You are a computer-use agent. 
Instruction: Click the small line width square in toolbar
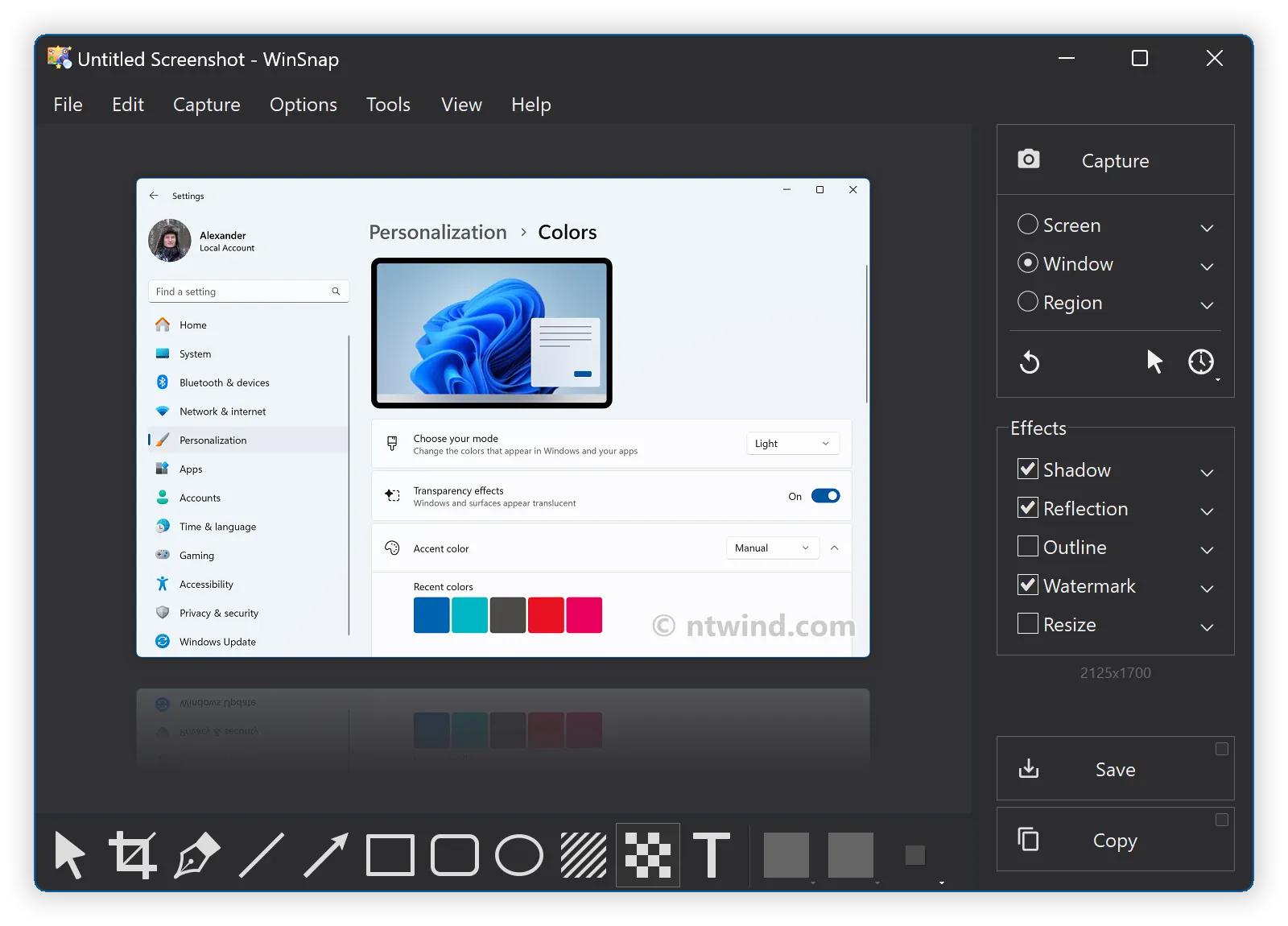(x=915, y=855)
